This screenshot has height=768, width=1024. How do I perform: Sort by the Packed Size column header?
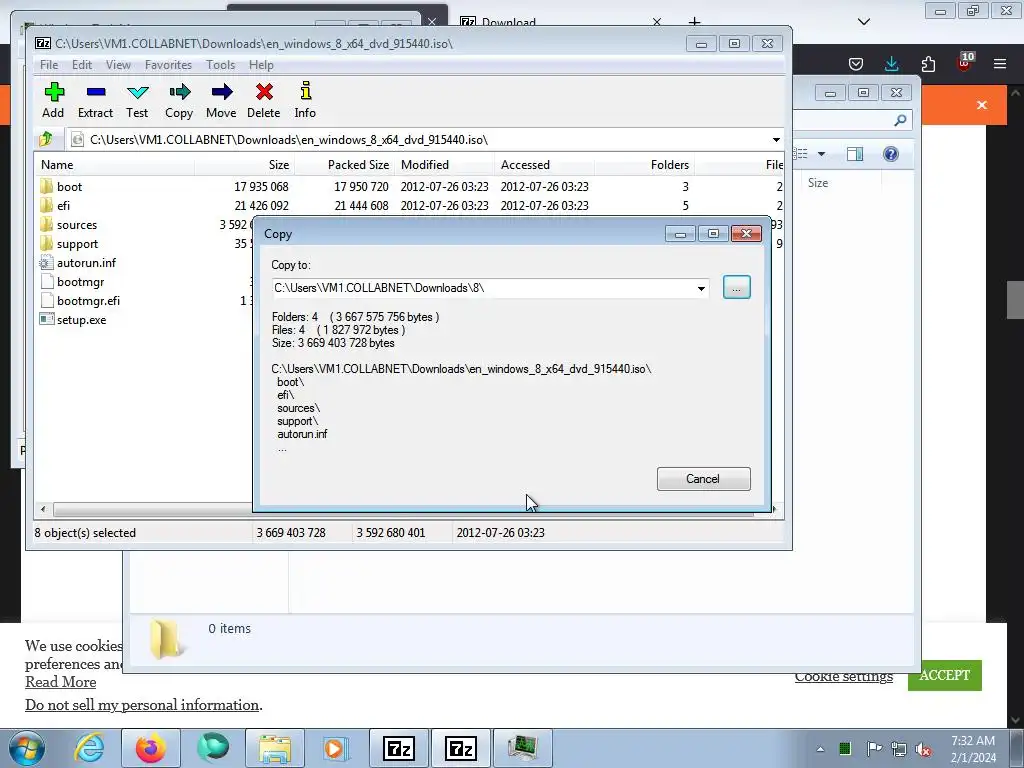(x=344, y=165)
